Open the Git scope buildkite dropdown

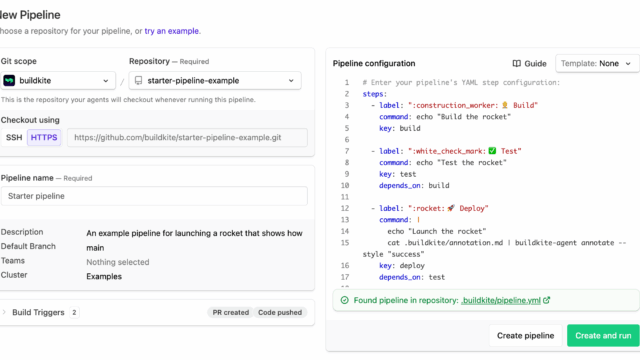58,80
